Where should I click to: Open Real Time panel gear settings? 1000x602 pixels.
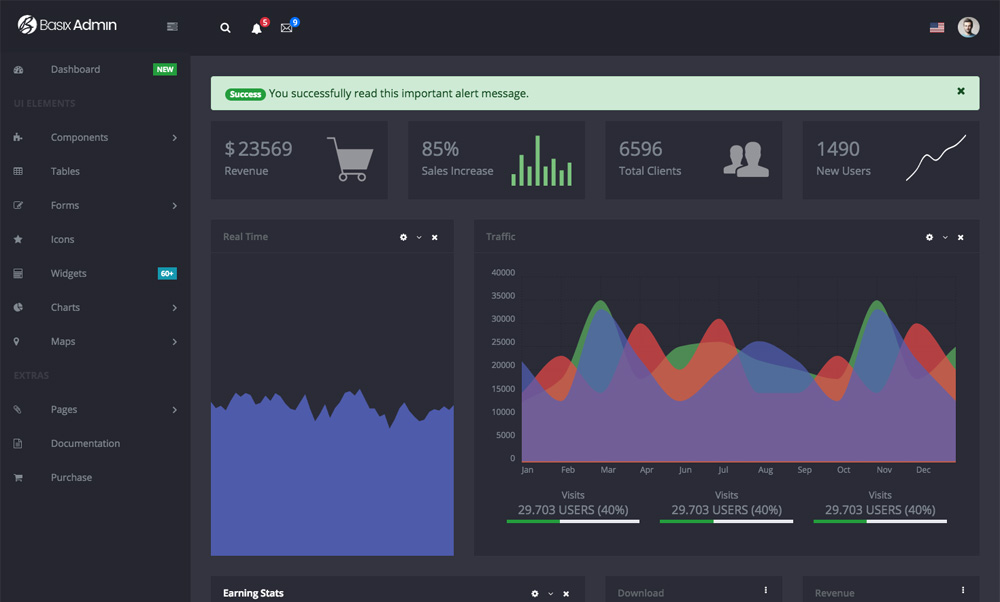(403, 237)
